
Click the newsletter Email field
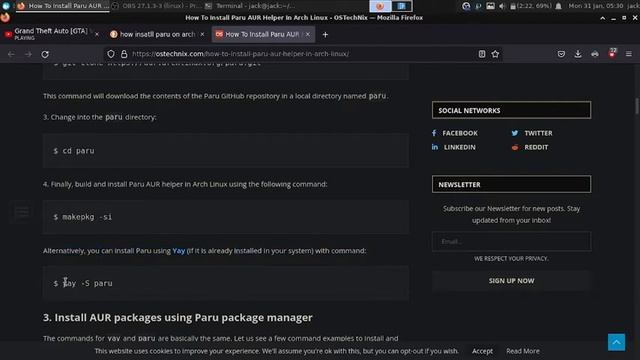click(511, 241)
